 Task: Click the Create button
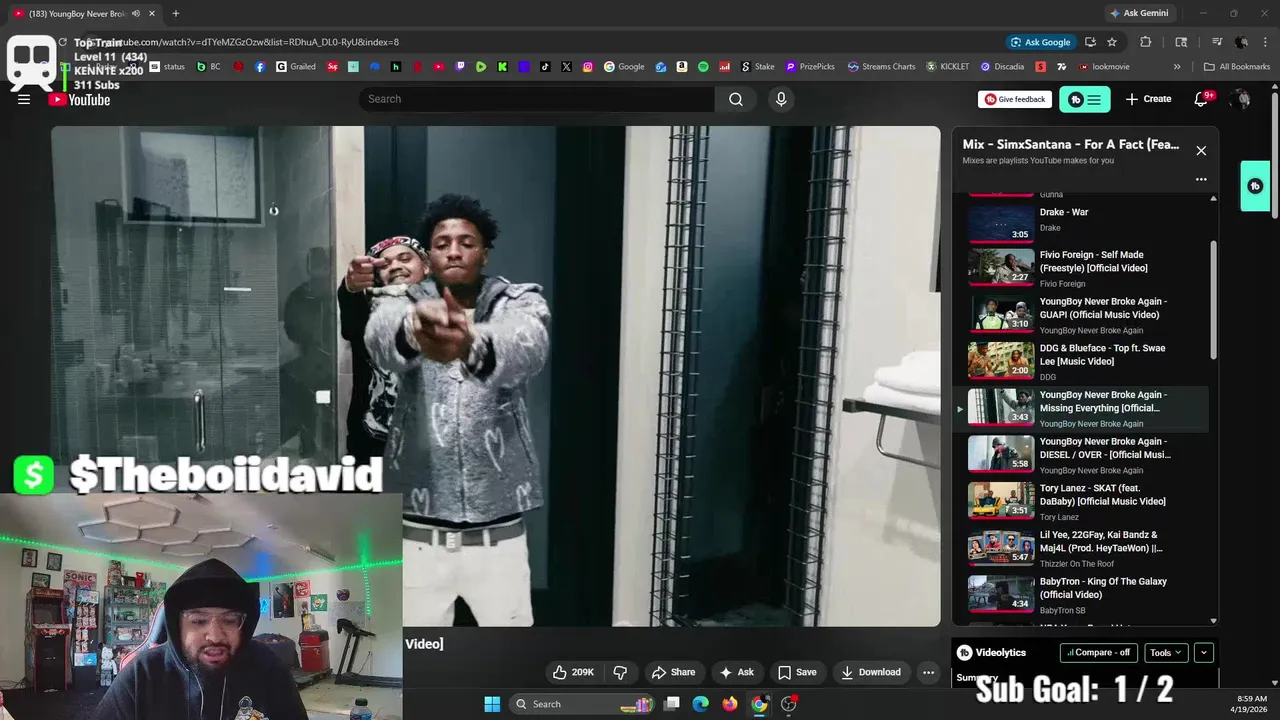pyautogui.click(x=1148, y=99)
